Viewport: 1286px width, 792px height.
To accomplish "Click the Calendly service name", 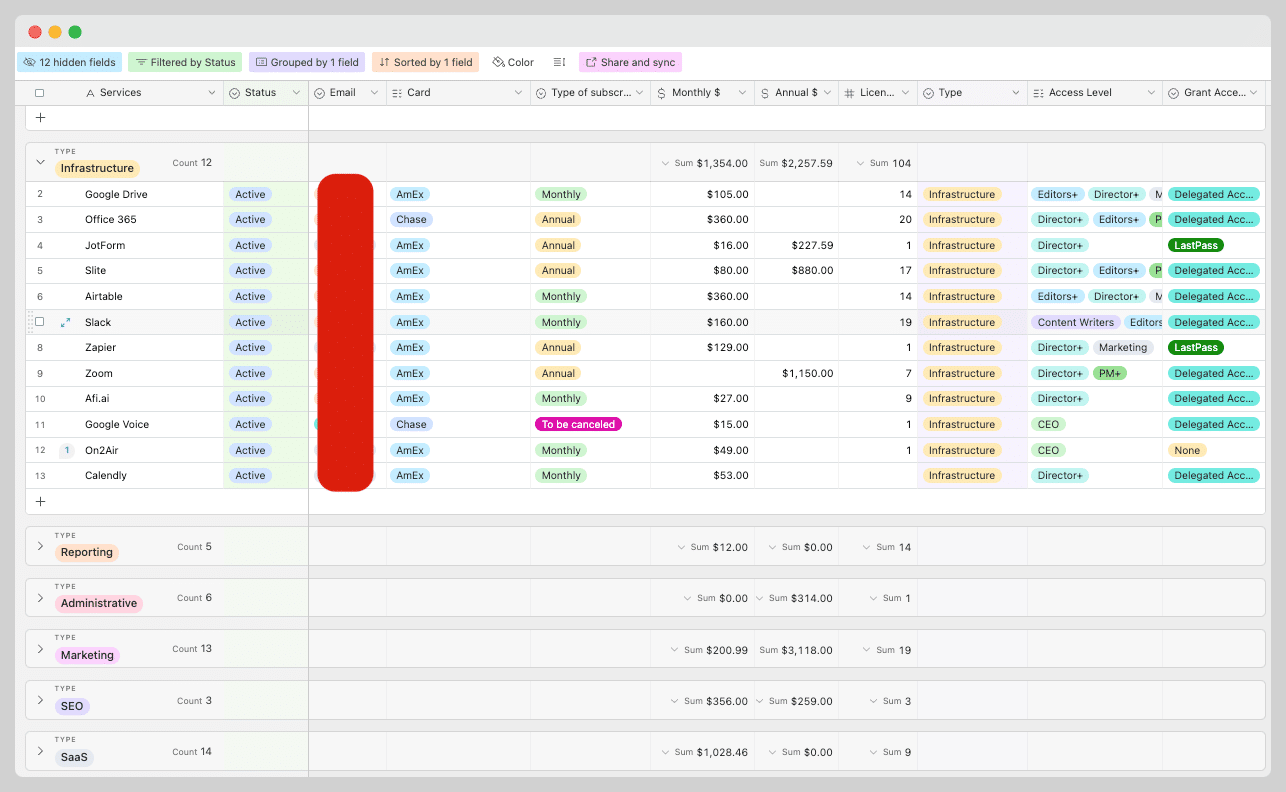I will point(106,475).
